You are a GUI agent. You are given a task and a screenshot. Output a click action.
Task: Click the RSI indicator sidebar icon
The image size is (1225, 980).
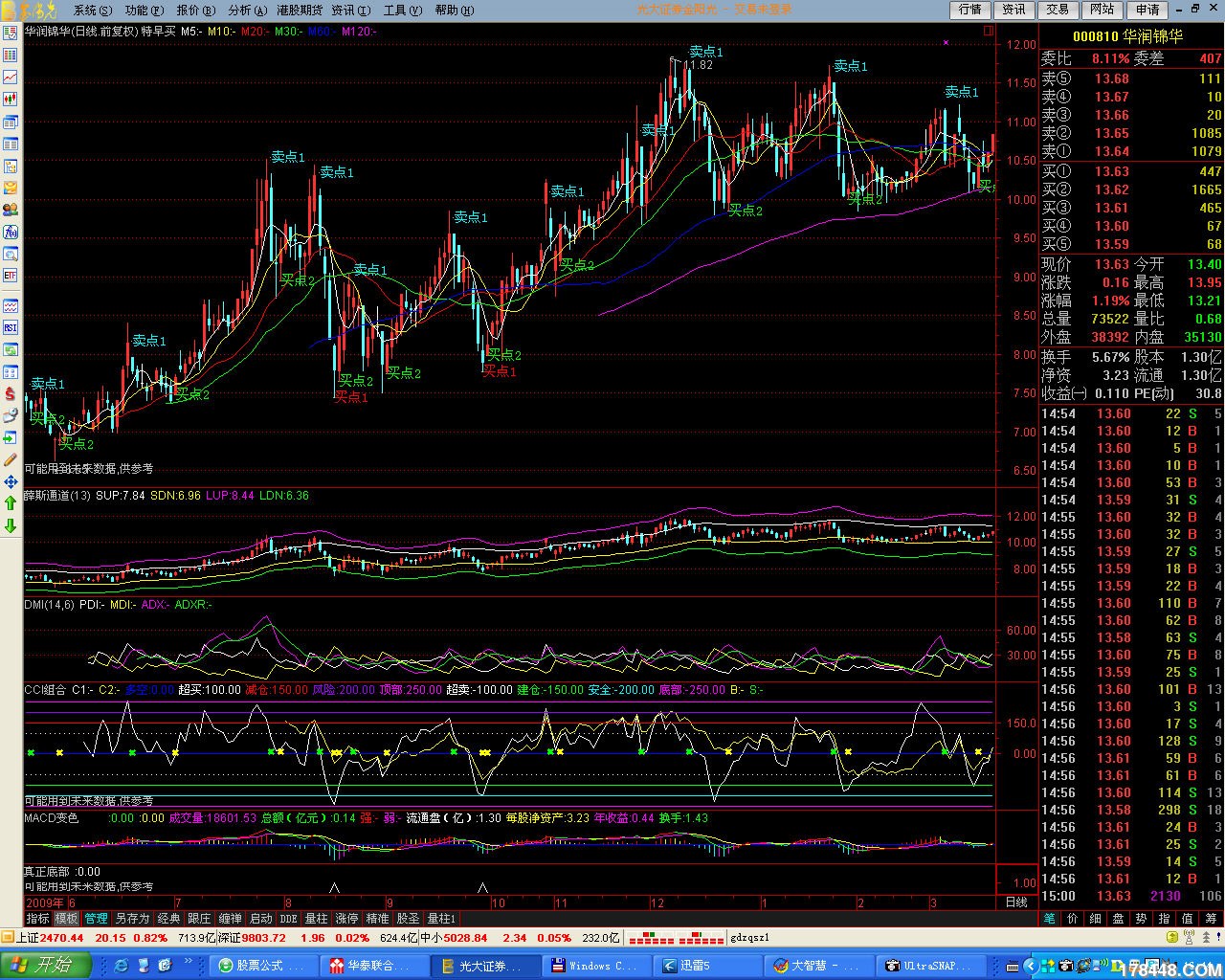click(11, 327)
